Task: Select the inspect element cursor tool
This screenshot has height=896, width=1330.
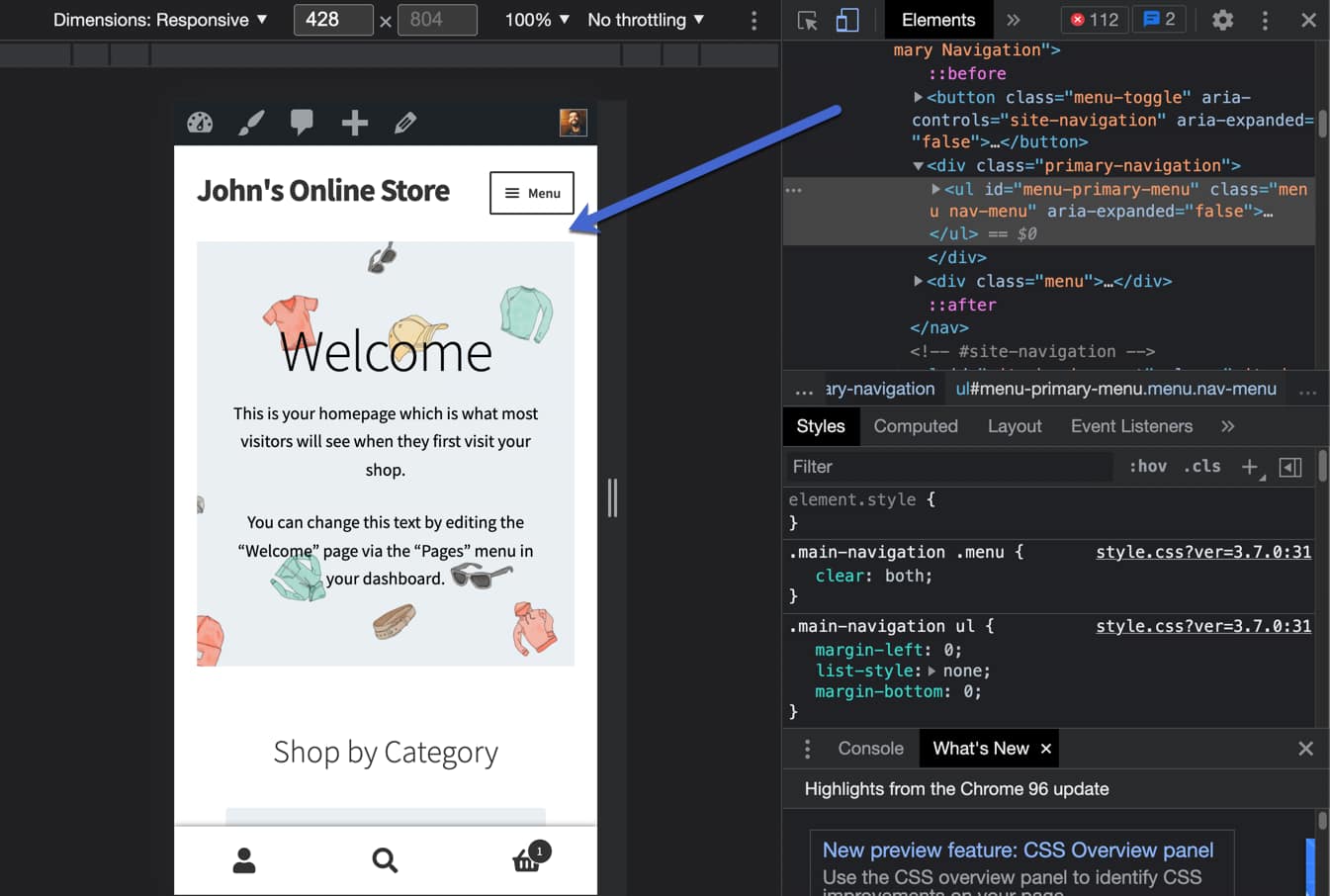Action: 806,19
